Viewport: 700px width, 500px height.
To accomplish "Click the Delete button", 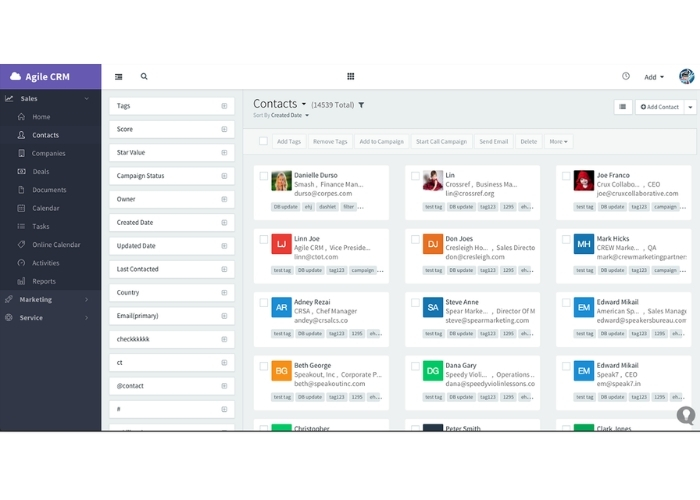I will point(529,142).
